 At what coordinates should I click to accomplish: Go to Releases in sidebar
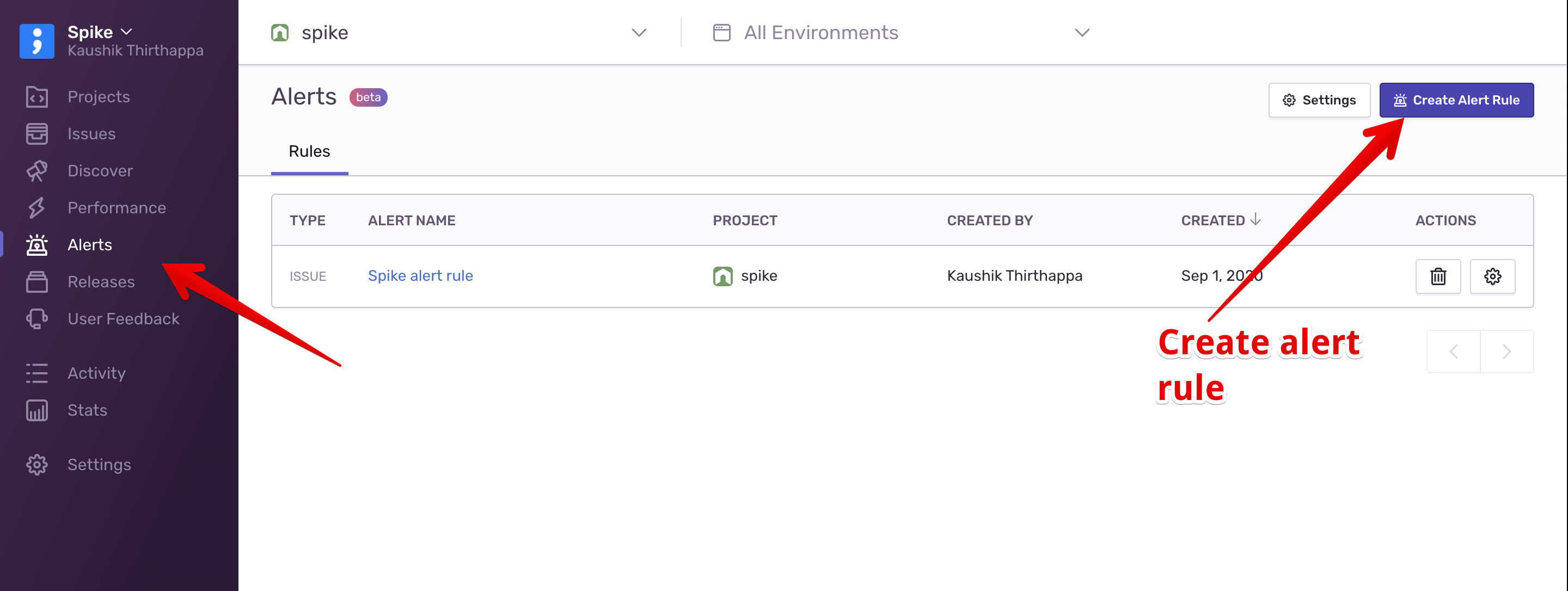tap(101, 282)
